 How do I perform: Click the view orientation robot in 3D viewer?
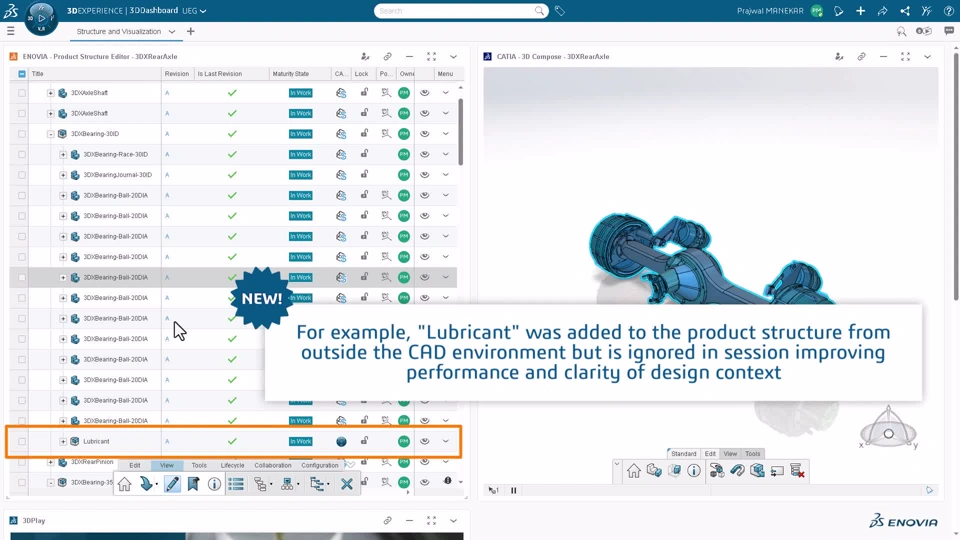(x=888, y=428)
